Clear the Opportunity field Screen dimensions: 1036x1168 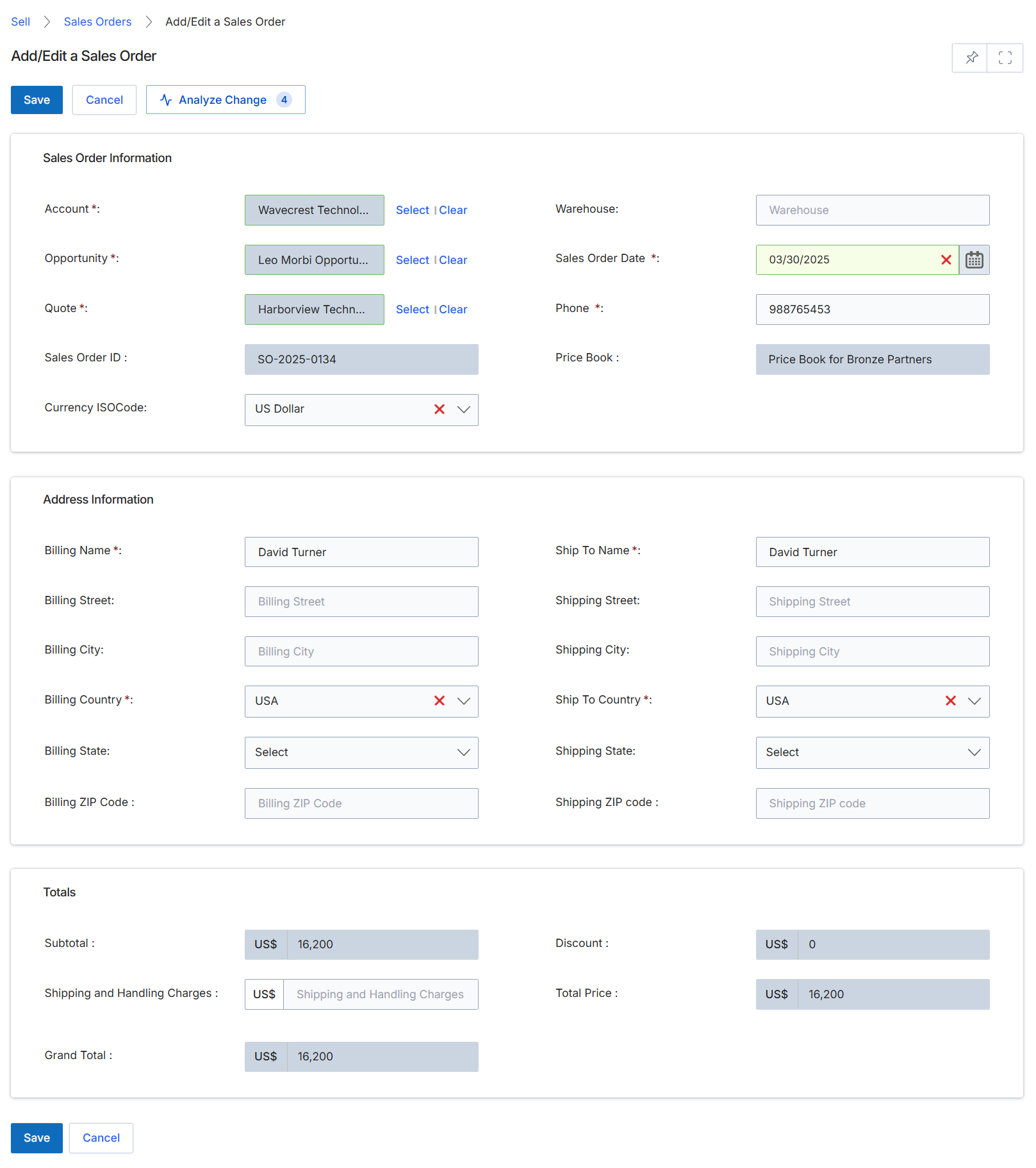453,260
